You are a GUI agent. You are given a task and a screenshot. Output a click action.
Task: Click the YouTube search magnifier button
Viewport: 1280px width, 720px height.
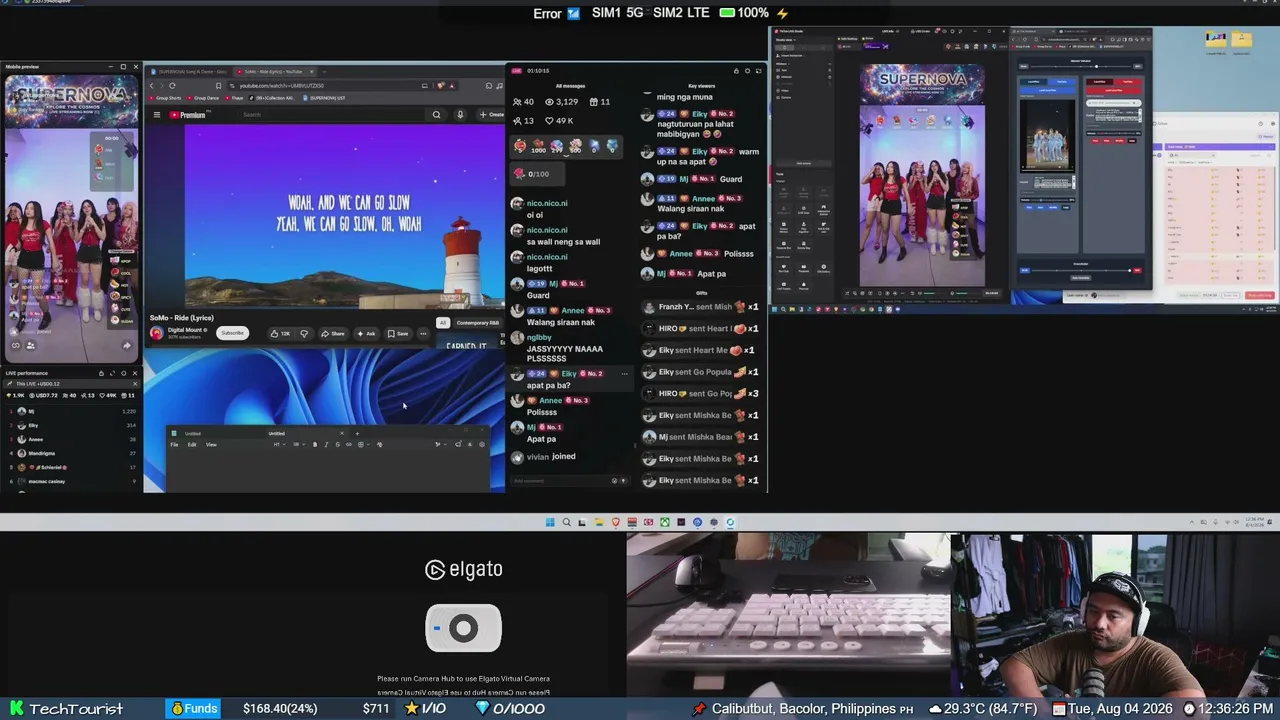[x=436, y=115]
